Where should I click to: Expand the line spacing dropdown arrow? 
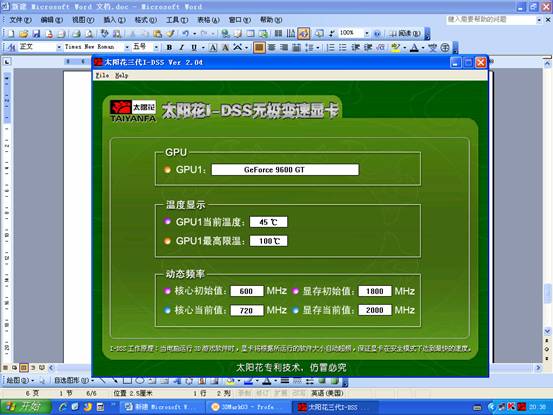(x=318, y=48)
